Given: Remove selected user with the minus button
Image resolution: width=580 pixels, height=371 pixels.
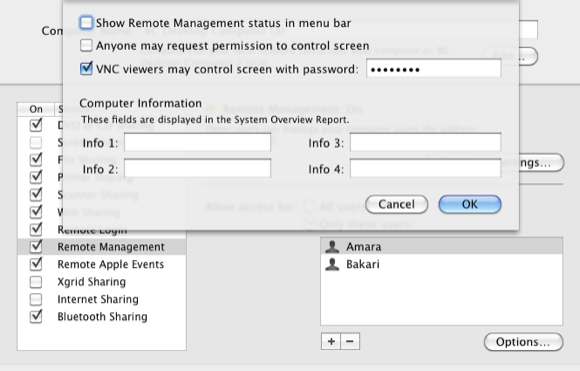Looking at the screenshot, I should click(x=350, y=341).
